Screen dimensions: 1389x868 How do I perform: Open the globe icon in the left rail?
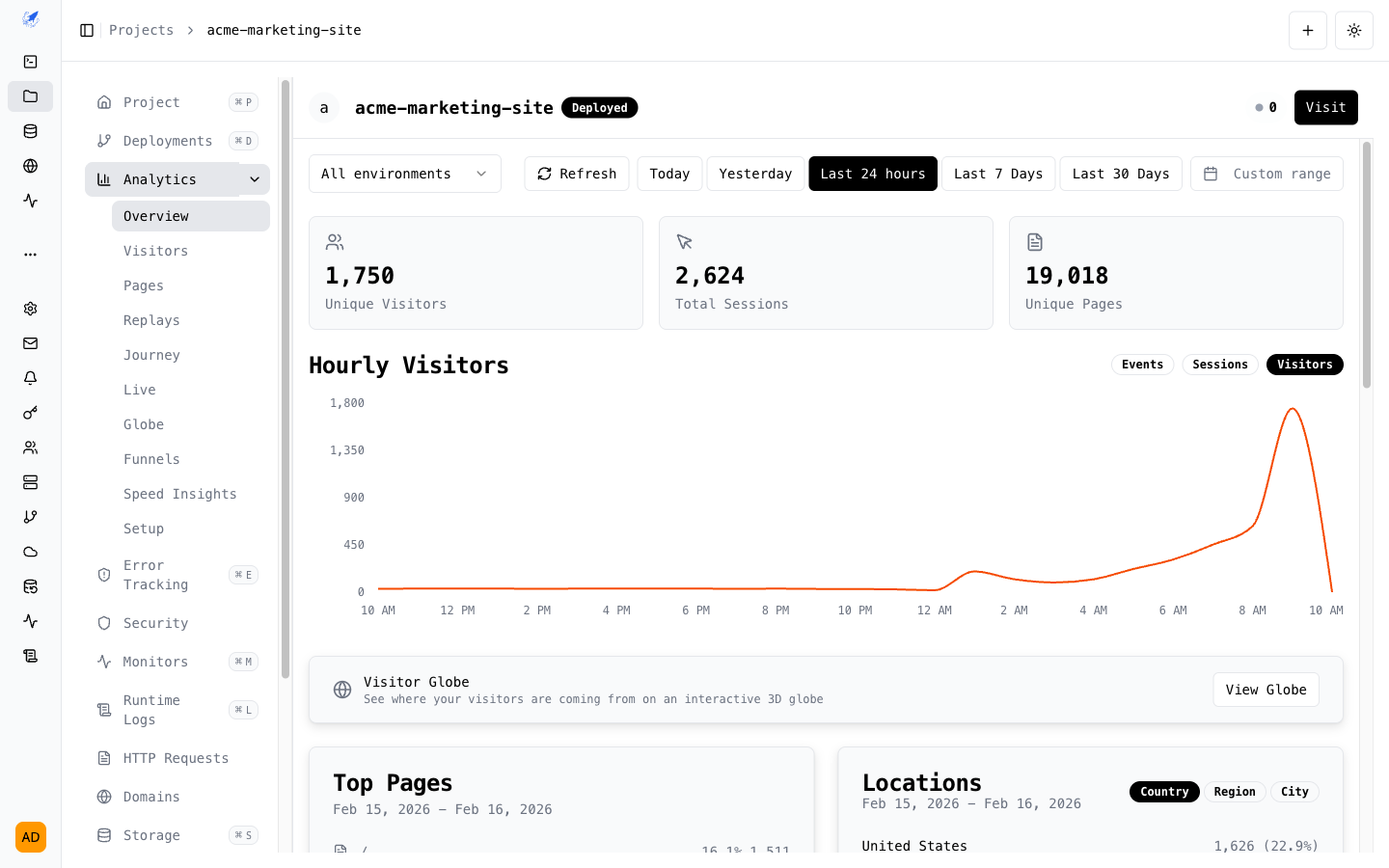point(30,166)
